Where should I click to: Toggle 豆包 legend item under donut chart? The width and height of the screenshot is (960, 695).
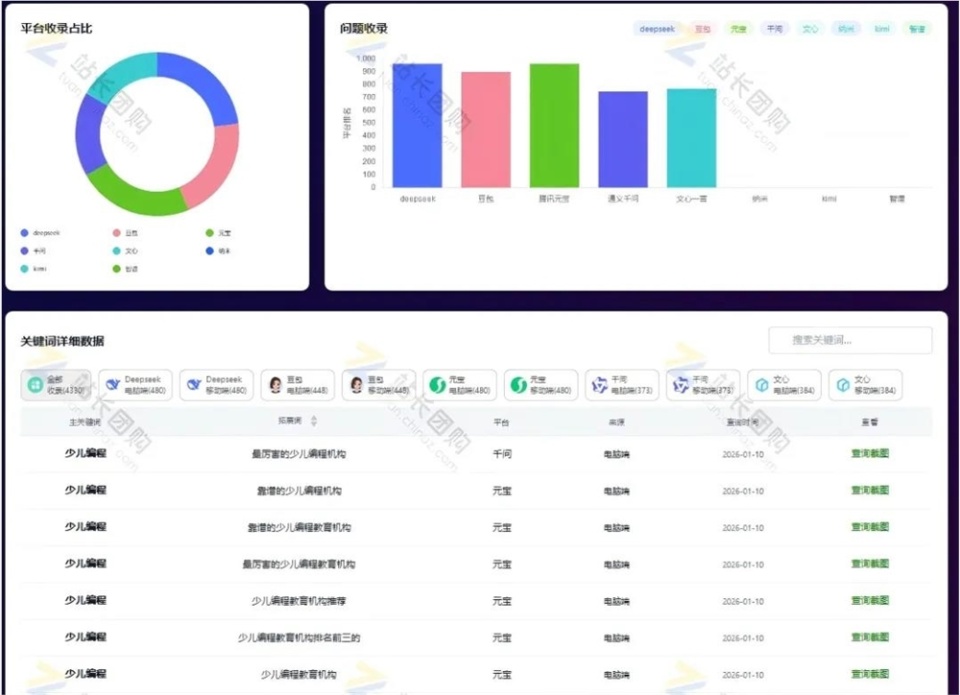125,233
